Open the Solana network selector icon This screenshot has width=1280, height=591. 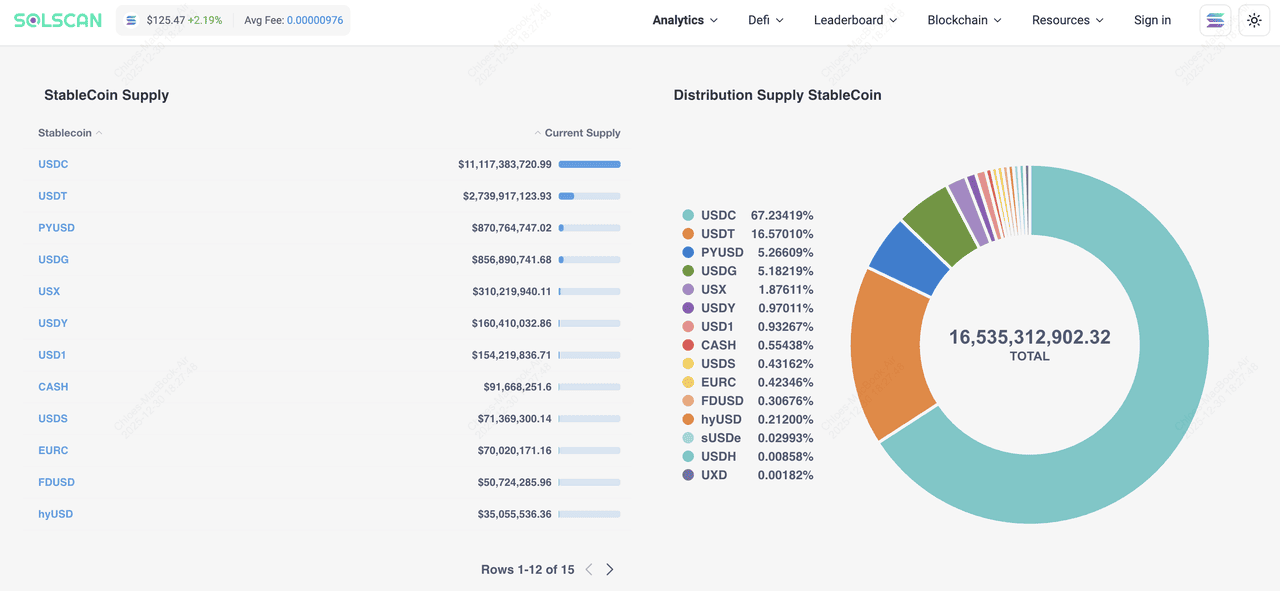point(1215,20)
